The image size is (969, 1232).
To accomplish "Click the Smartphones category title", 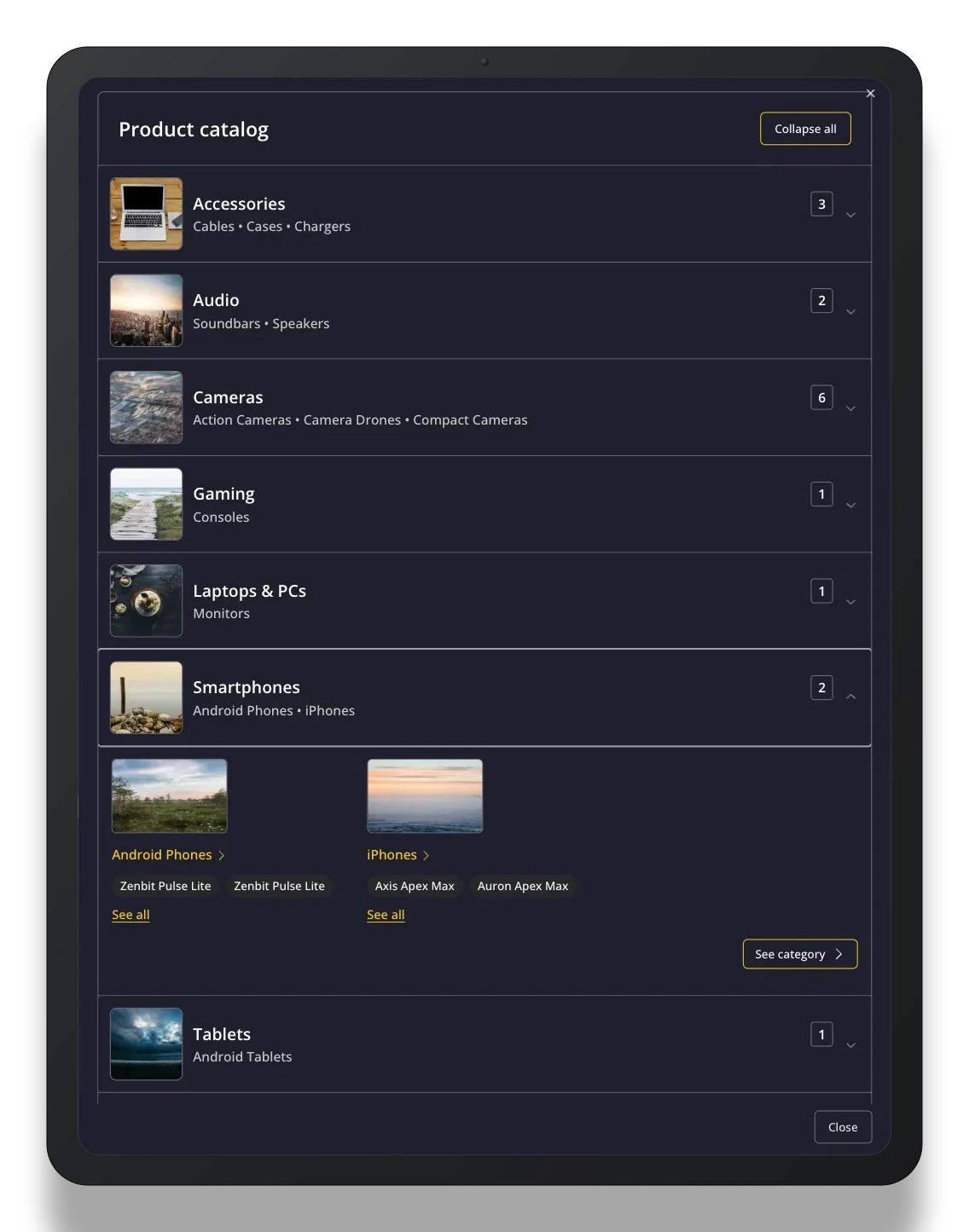I will point(247,687).
